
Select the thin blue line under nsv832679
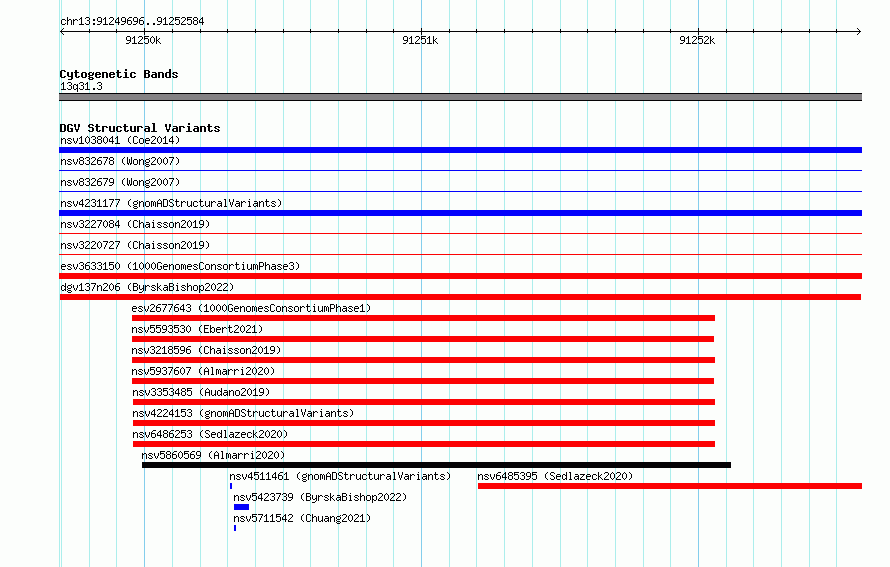tap(460, 191)
